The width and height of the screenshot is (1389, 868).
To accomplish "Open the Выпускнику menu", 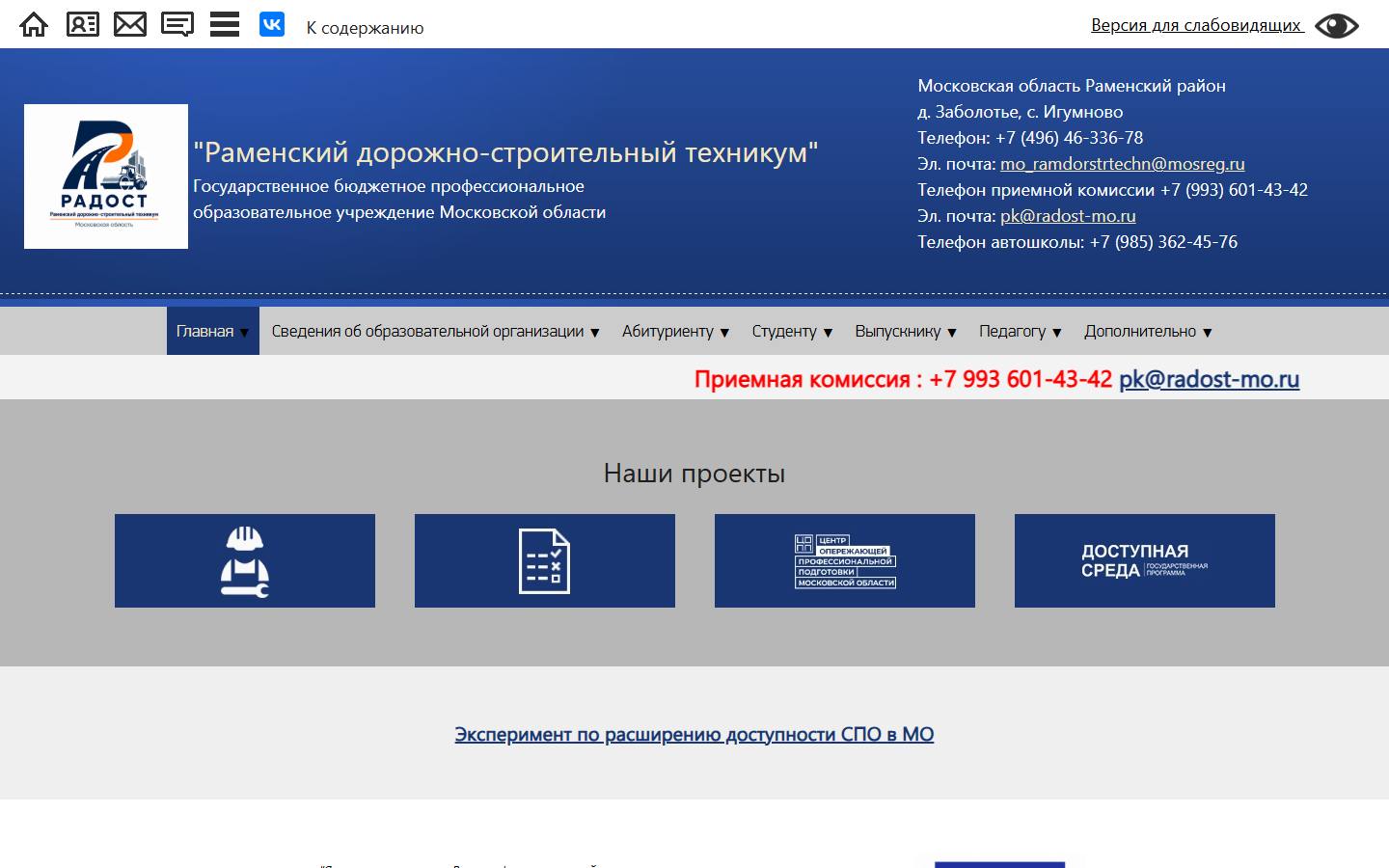I will (897, 331).
